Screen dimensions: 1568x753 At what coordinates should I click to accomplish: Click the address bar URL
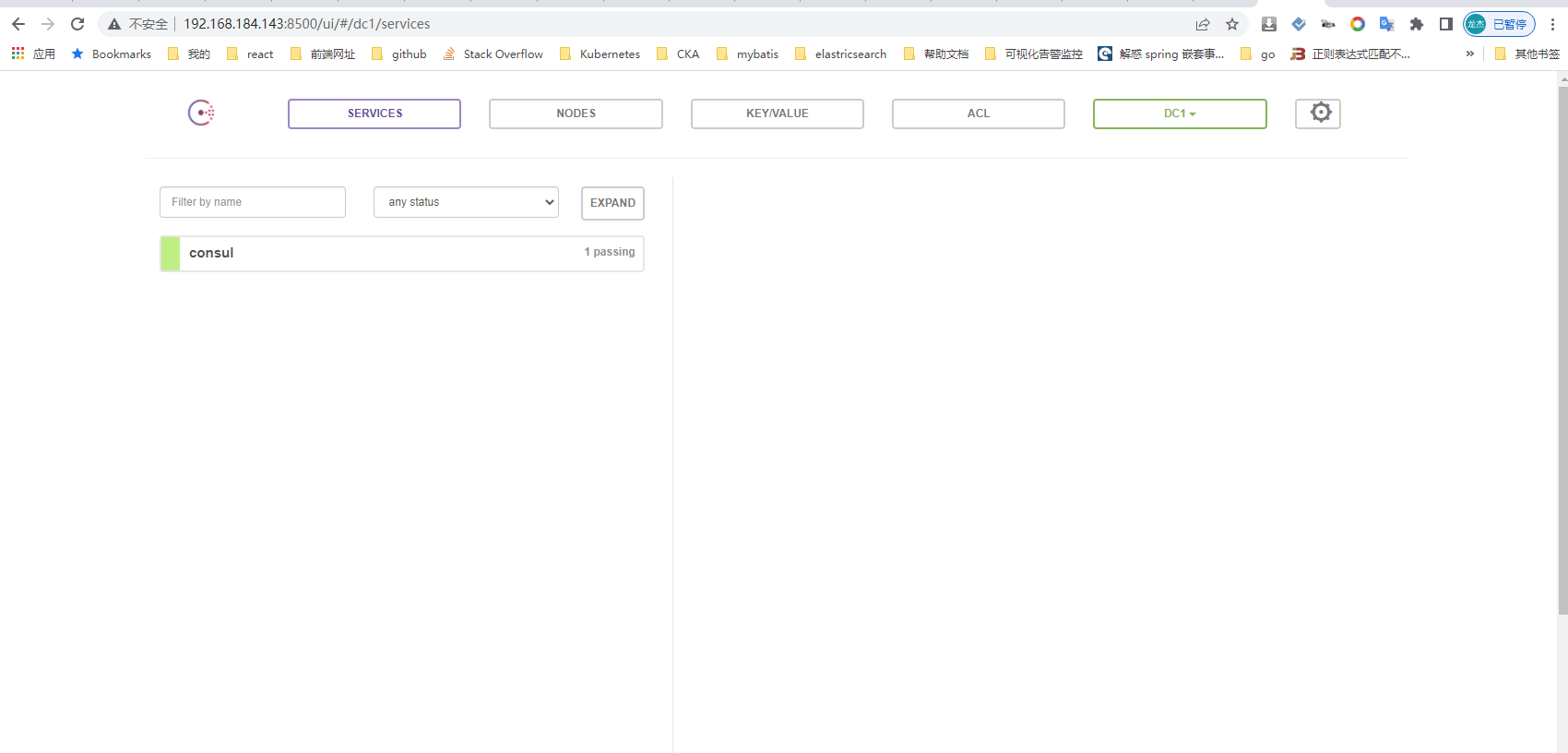(x=306, y=24)
